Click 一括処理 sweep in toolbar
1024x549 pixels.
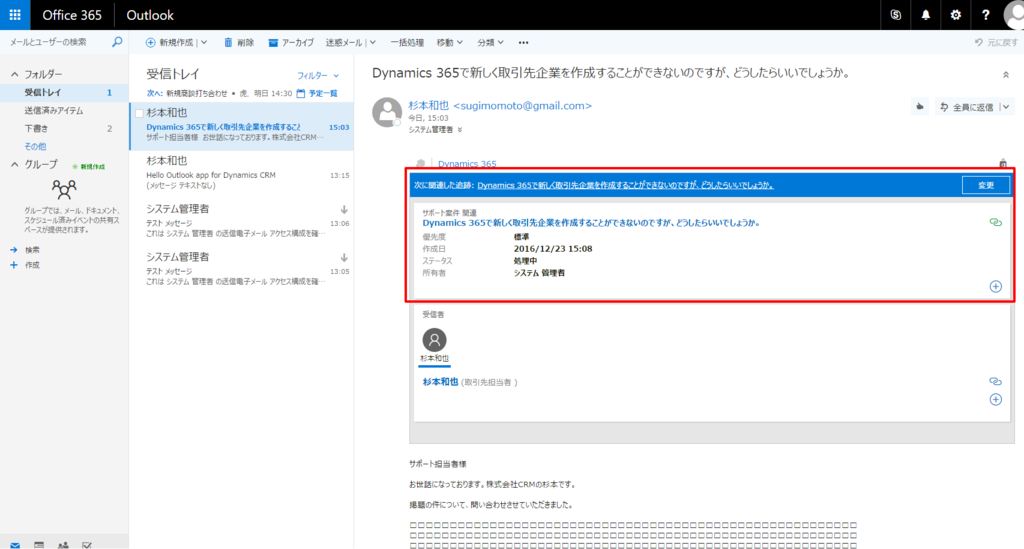pyautogui.click(x=407, y=42)
